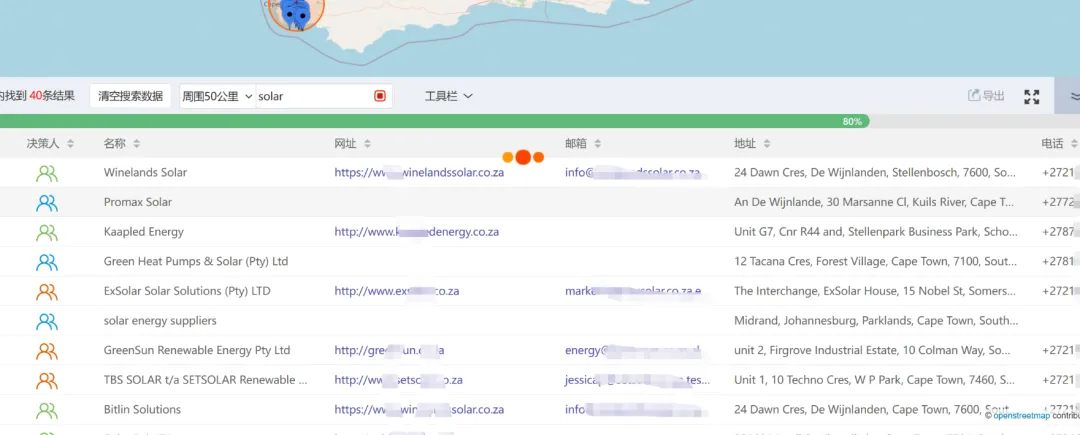The width and height of the screenshot is (1080, 435).
Task: Select the Winelands Solar name cell
Action: 145,173
